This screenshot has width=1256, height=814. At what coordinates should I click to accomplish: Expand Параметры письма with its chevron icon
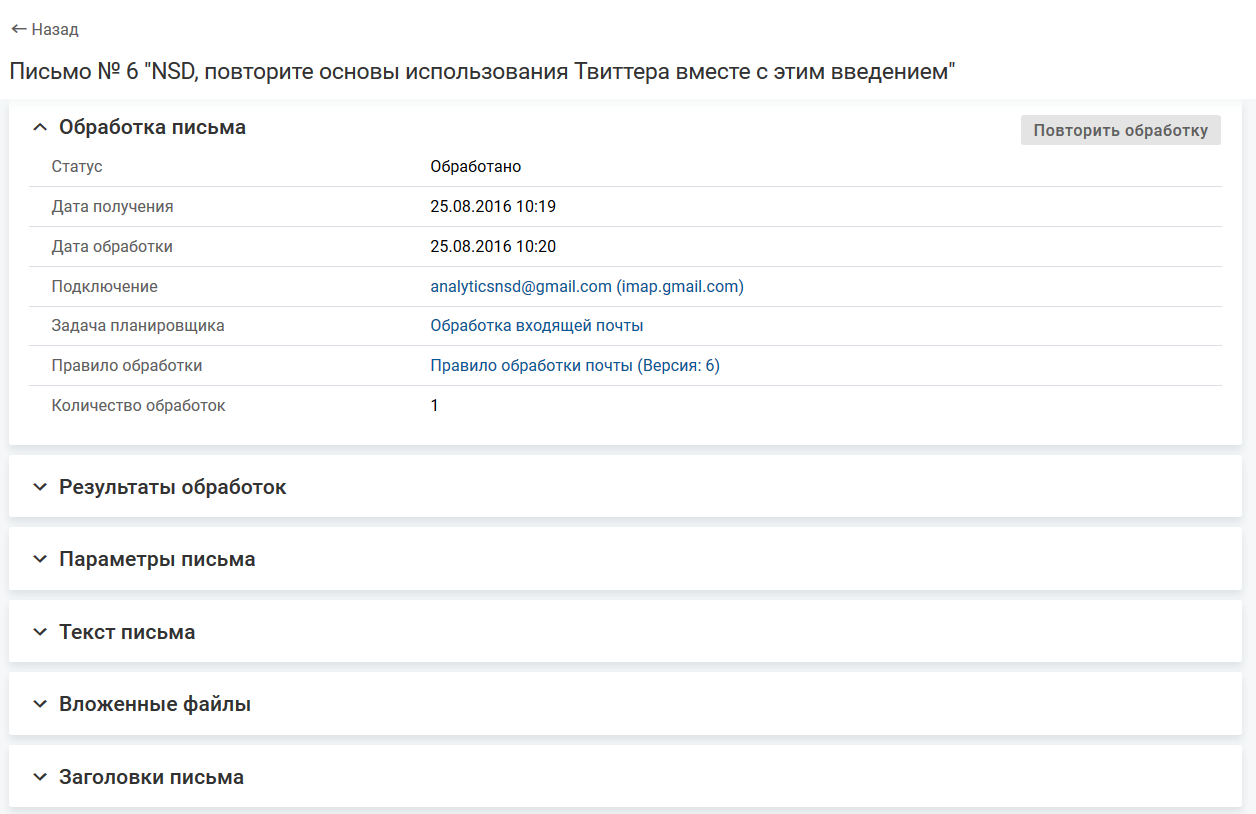pyautogui.click(x=40, y=559)
